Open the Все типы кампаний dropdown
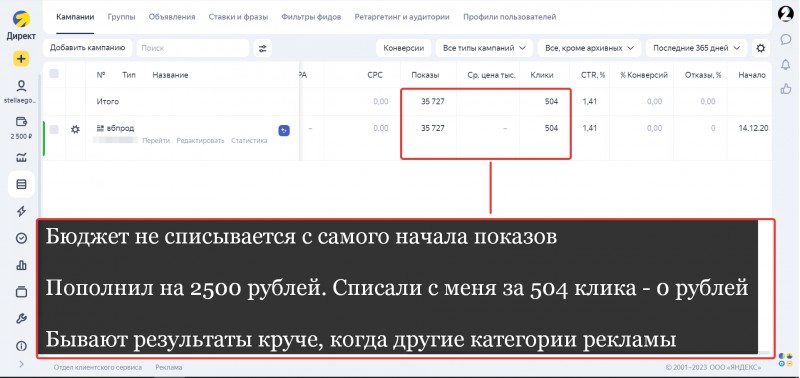This screenshot has width=800, height=378. [484, 48]
